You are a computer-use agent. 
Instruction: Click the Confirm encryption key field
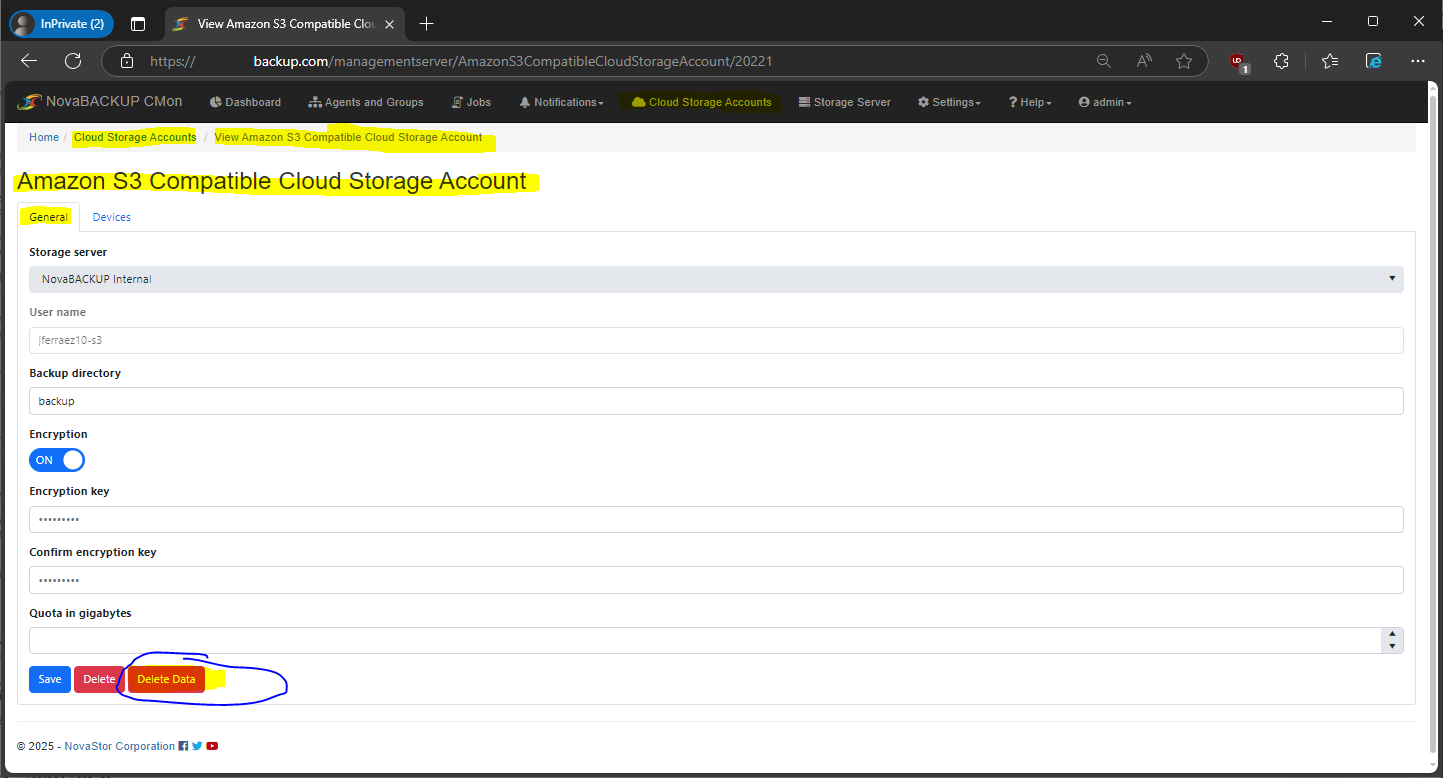[x=716, y=580]
